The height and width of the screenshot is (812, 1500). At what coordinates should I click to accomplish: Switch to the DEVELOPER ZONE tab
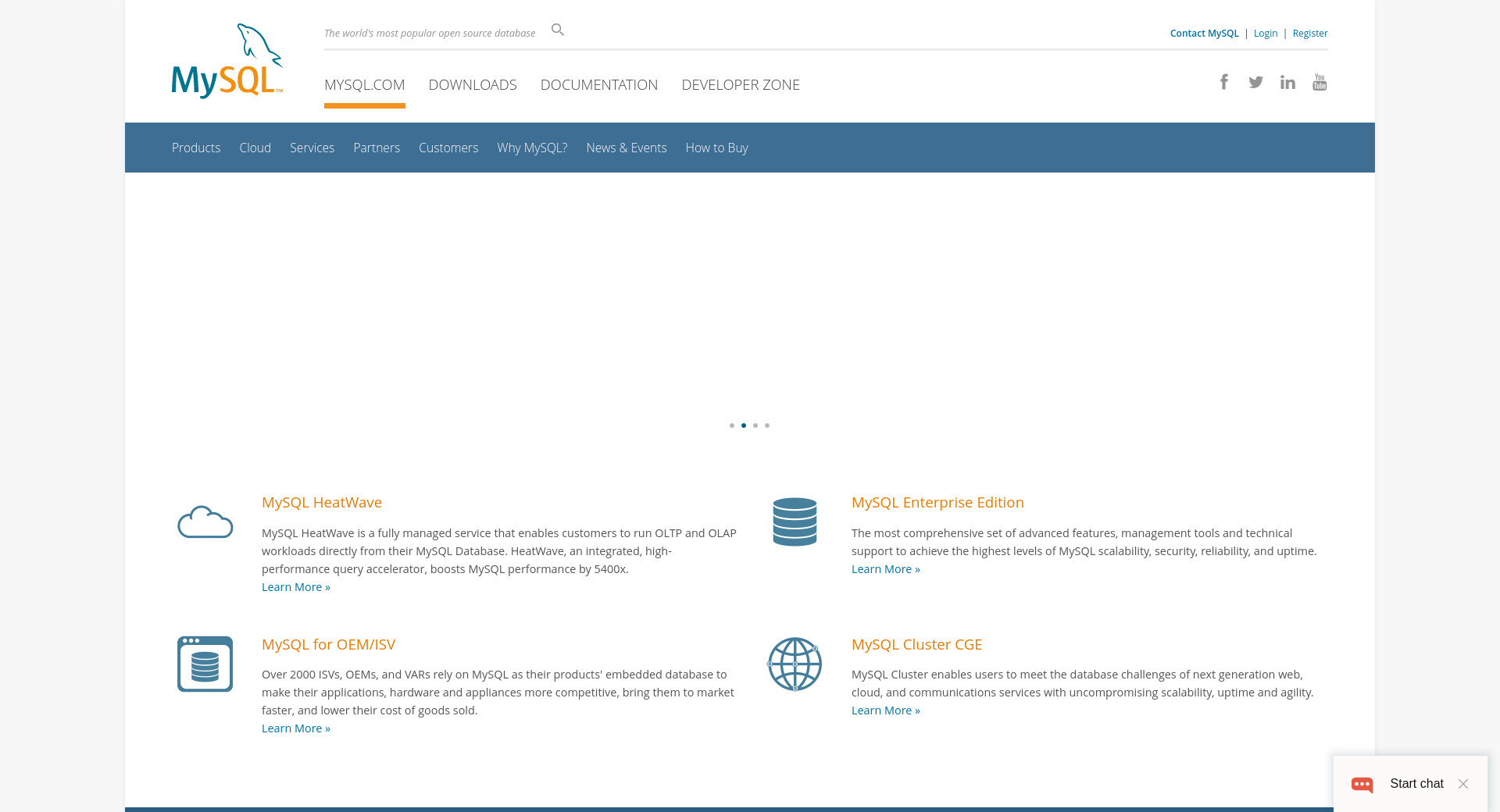pyautogui.click(x=741, y=84)
